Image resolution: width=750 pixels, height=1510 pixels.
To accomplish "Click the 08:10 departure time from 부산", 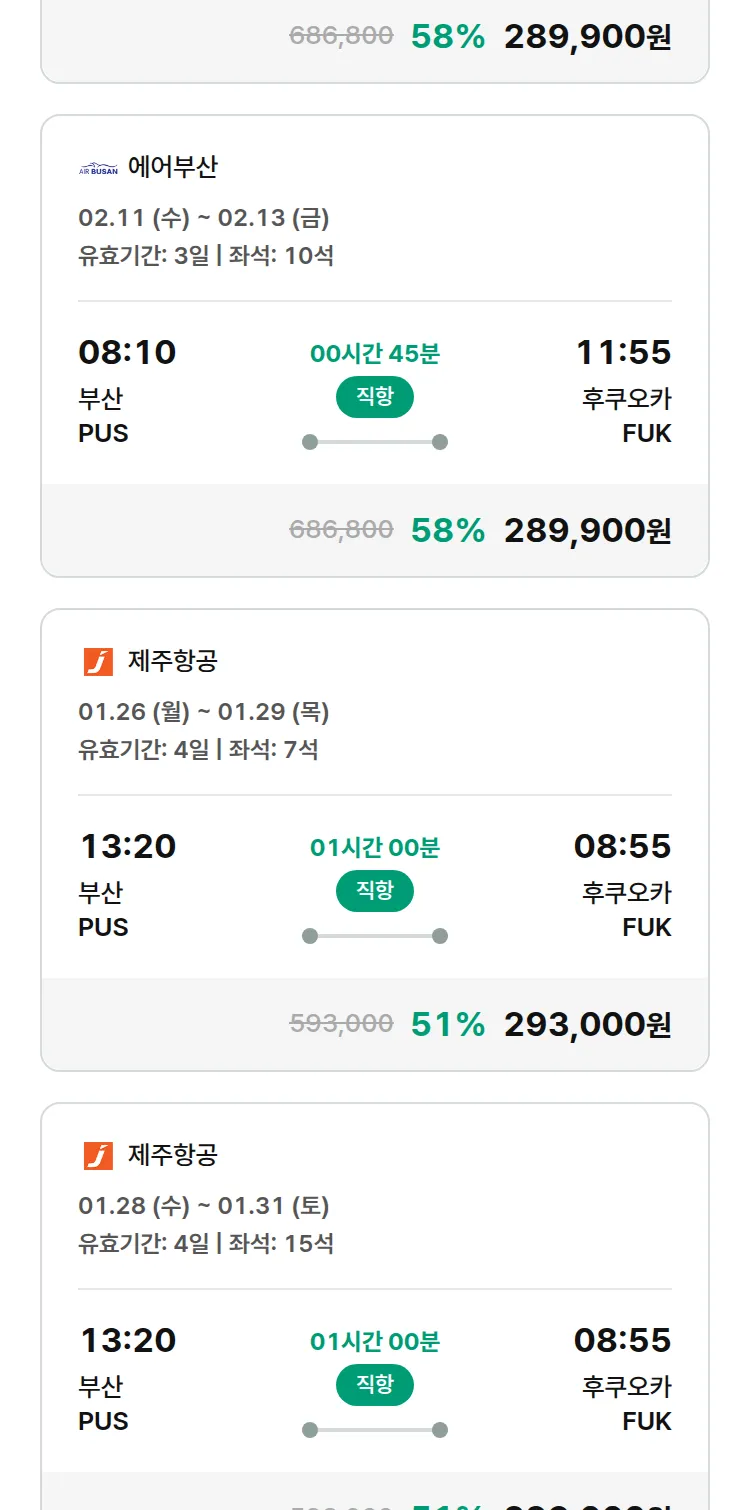I will (127, 352).
